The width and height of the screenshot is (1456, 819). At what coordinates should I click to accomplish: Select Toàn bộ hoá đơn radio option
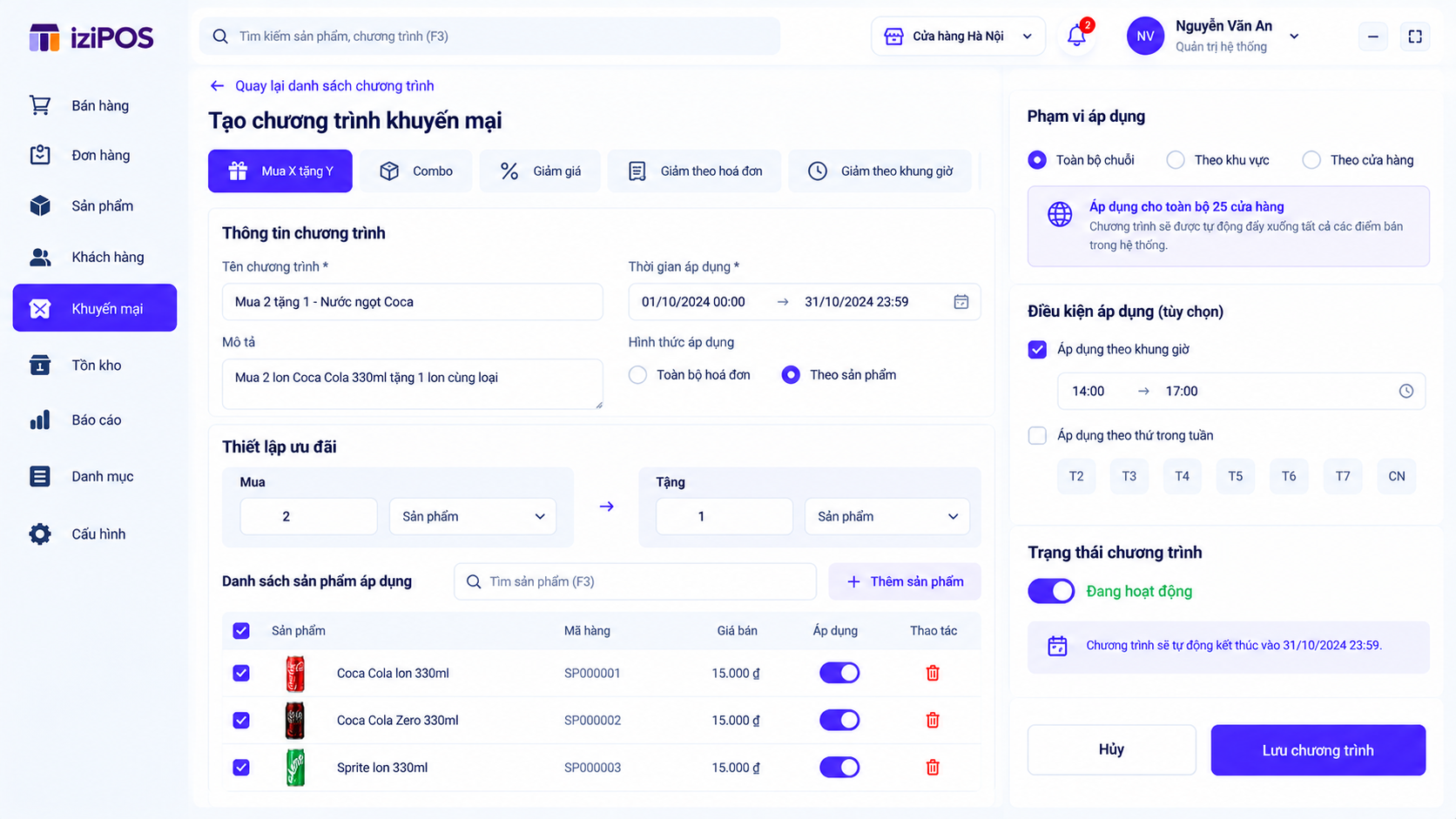(638, 375)
